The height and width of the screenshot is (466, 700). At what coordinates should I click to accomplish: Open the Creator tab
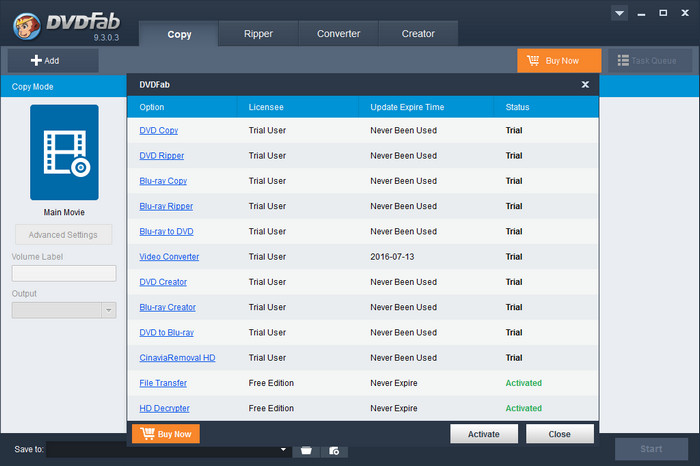(x=418, y=34)
